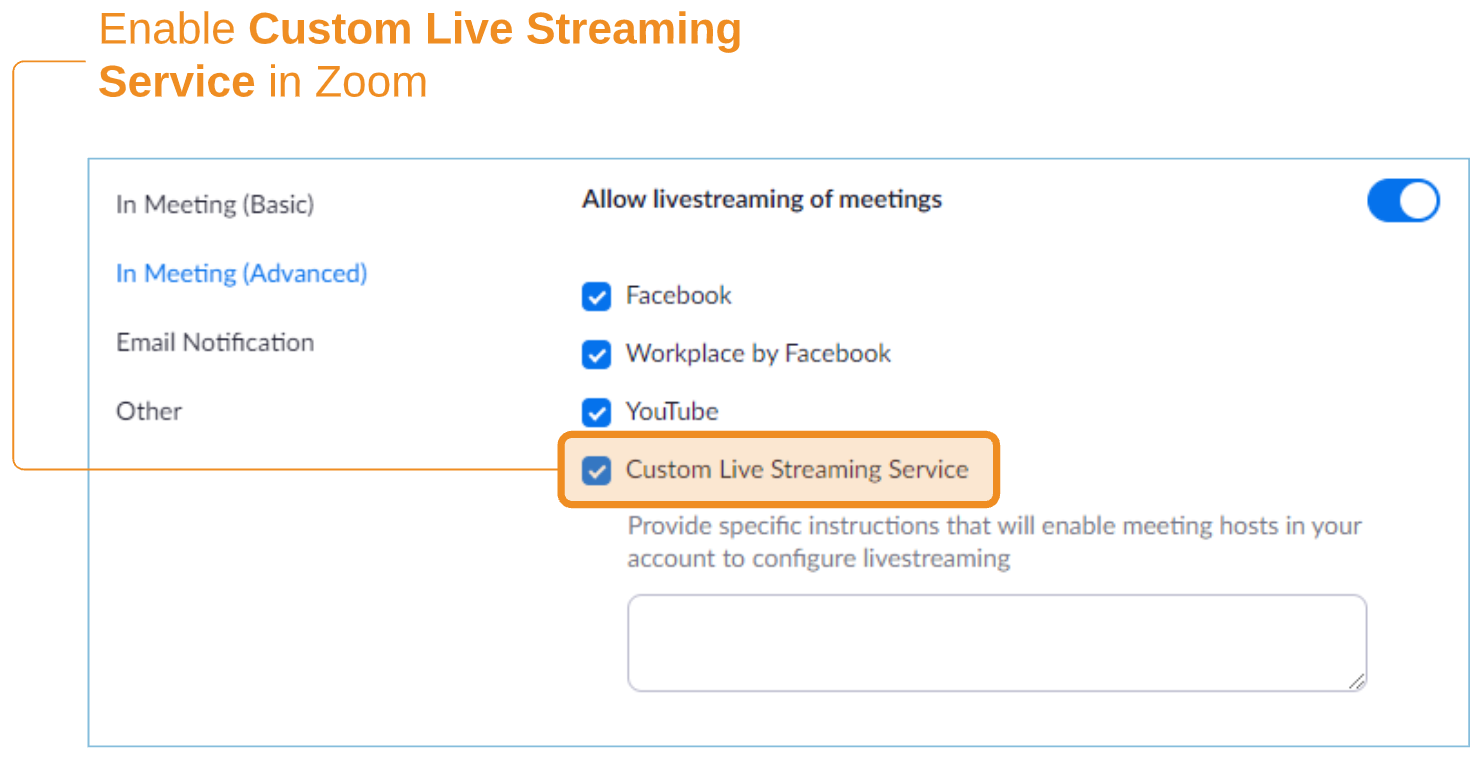Uncheck the Facebook streaming option
The image size is (1484, 763).
click(596, 296)
